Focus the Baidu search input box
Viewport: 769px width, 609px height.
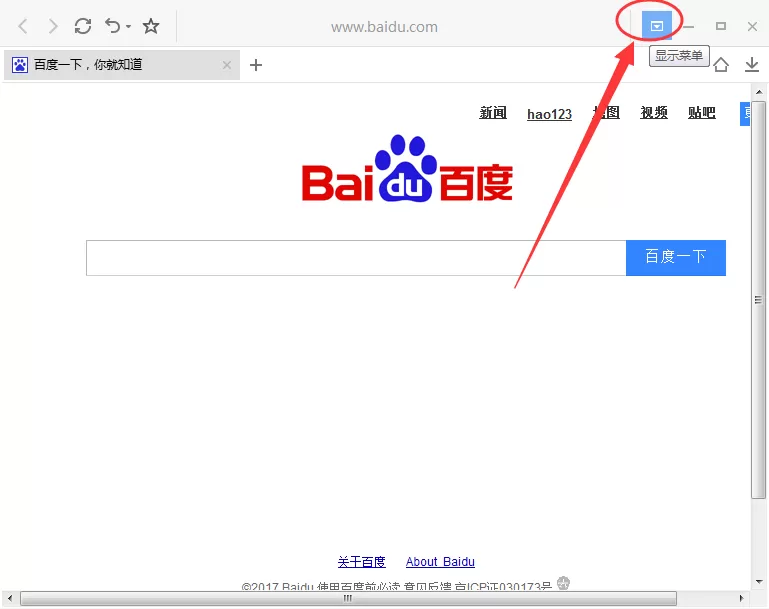click(x=356, y=258)
